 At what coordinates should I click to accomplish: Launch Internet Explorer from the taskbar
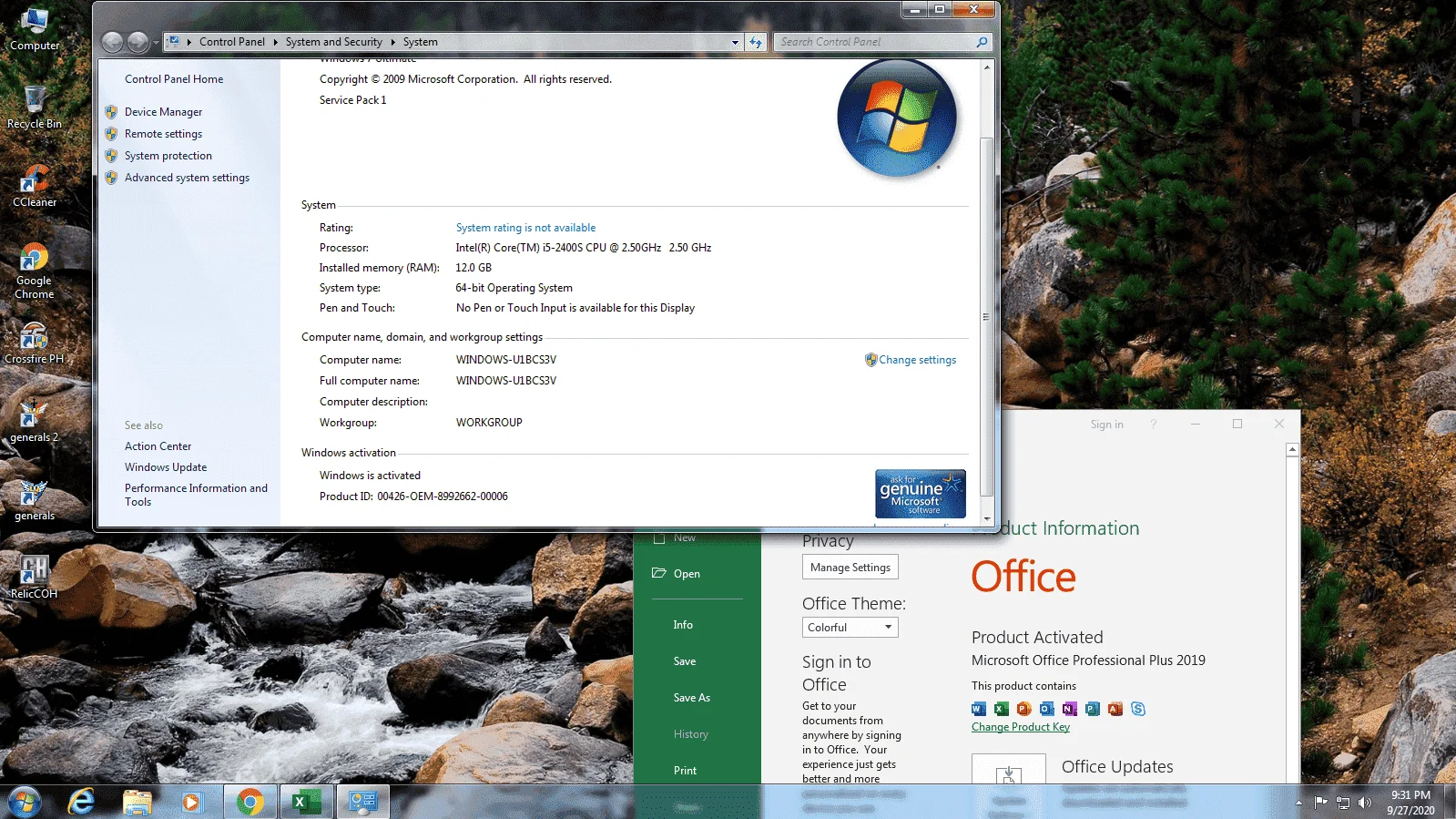(82, 802)
